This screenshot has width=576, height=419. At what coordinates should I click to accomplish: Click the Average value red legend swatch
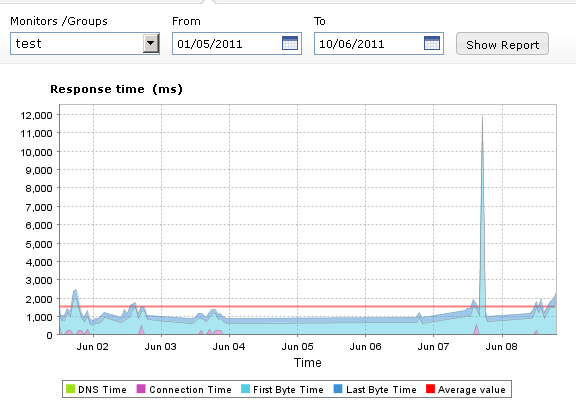[x=430, y=389]
